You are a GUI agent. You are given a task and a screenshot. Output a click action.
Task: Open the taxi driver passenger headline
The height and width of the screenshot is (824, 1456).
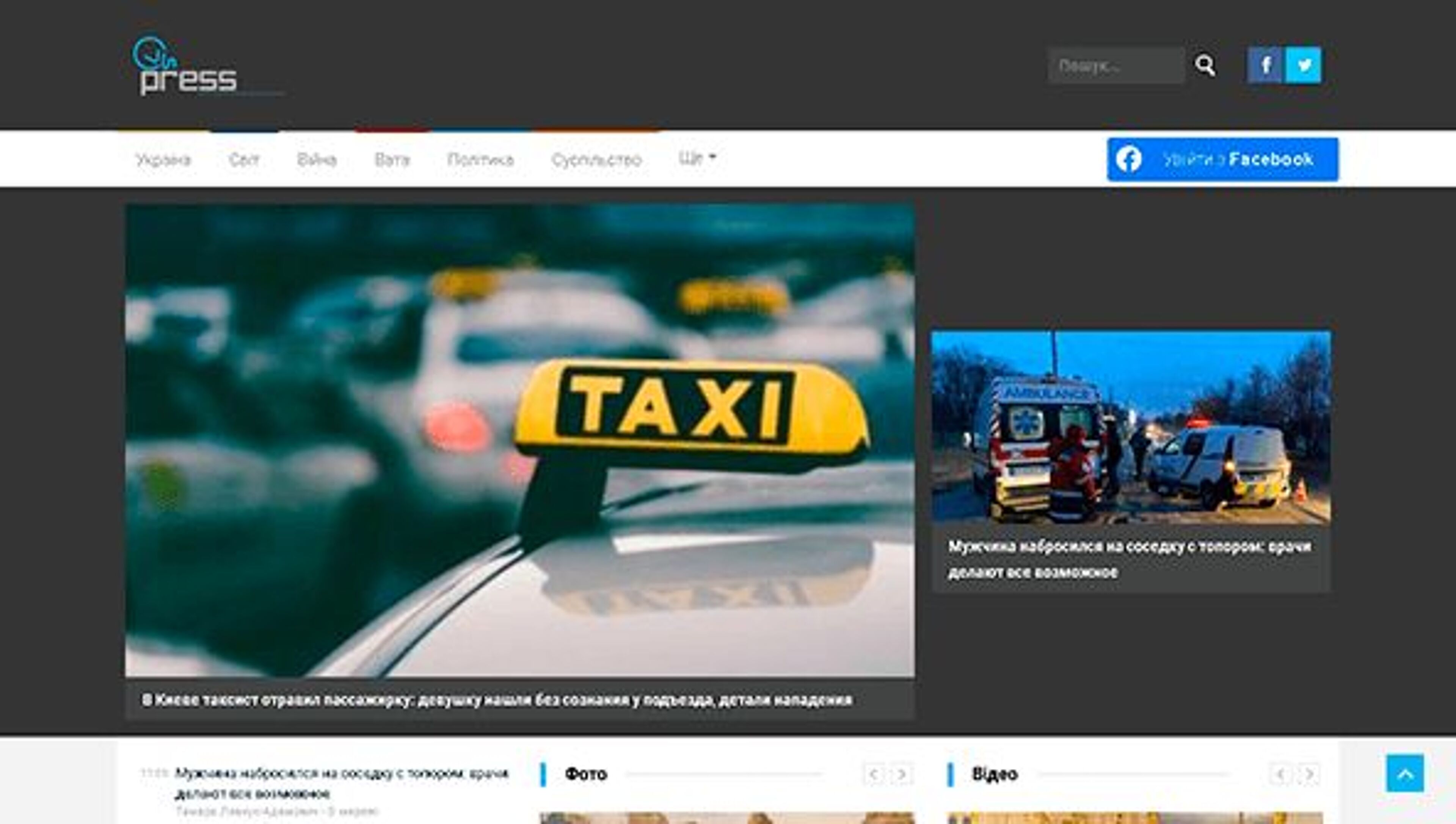[497, 700]
